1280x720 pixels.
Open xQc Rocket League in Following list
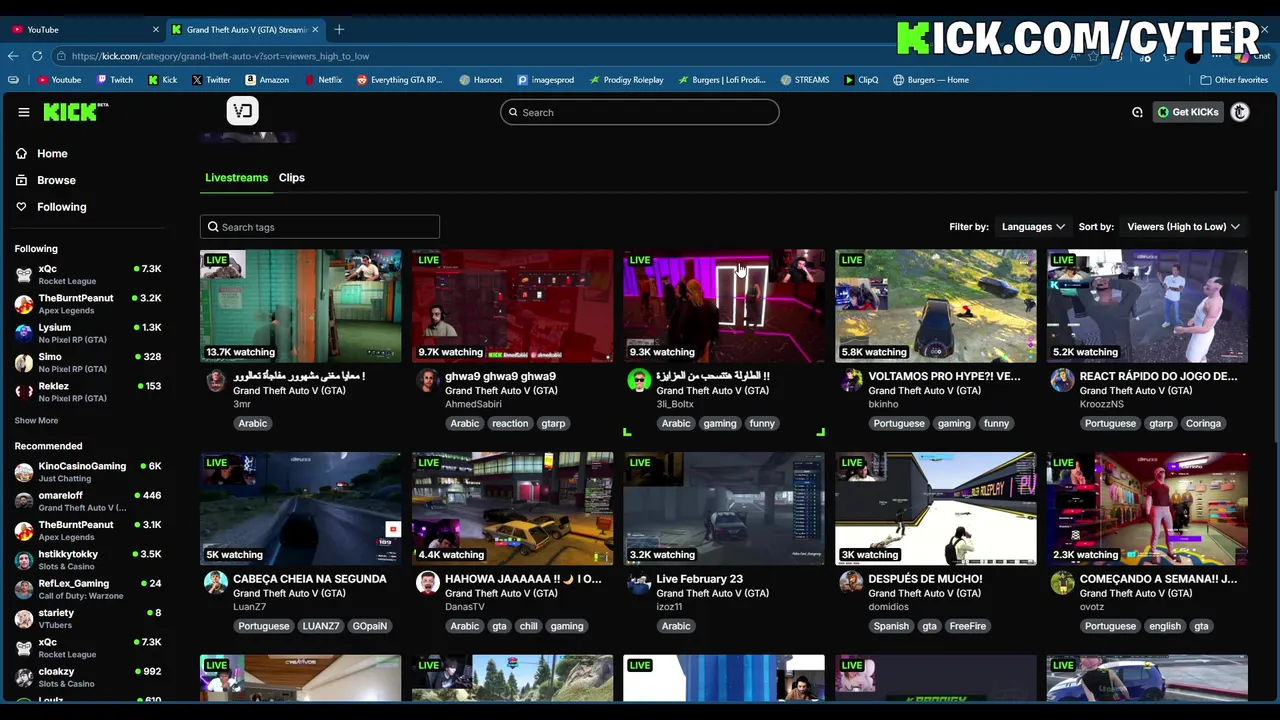[88, 275]
